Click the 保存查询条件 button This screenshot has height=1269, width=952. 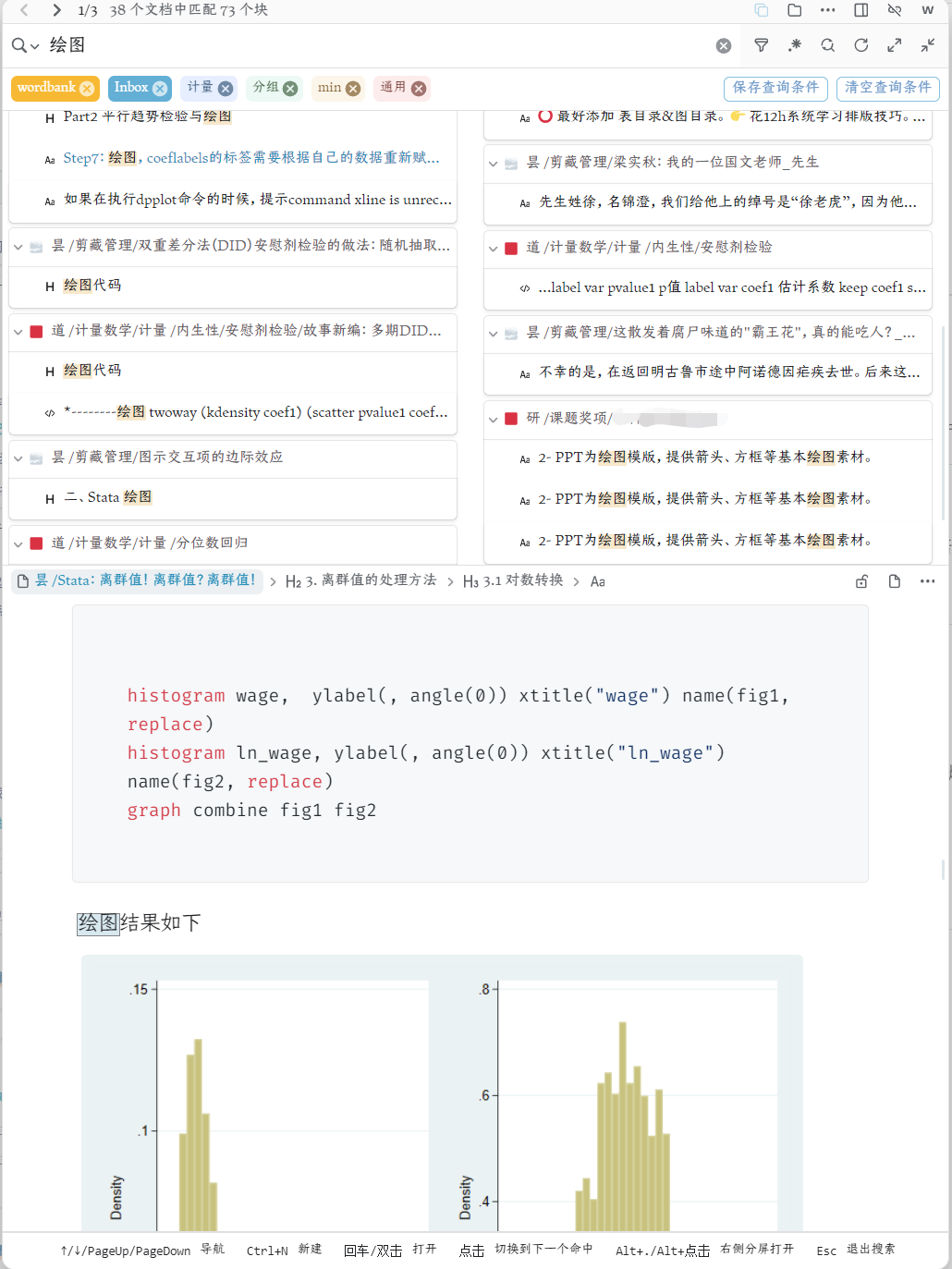(775, 88)
